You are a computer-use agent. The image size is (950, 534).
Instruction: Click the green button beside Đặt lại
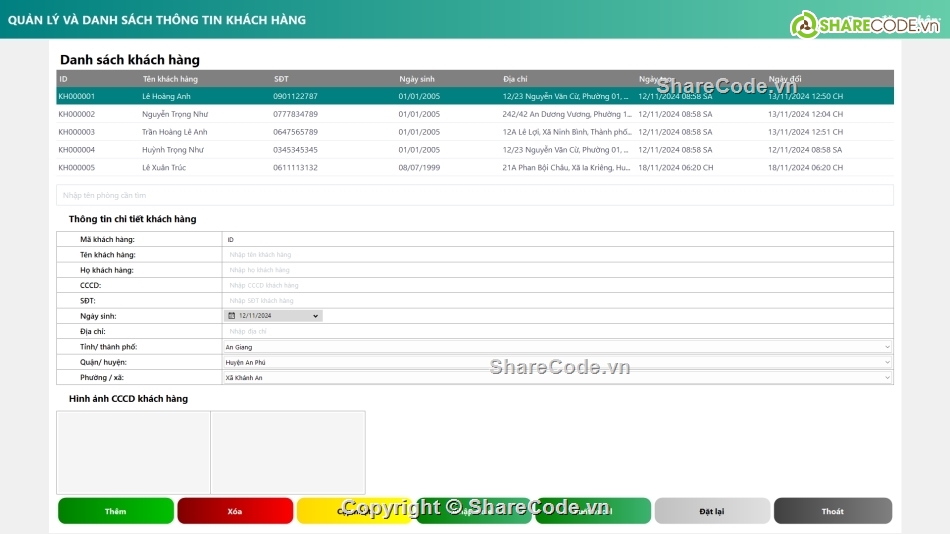[593, 511]
